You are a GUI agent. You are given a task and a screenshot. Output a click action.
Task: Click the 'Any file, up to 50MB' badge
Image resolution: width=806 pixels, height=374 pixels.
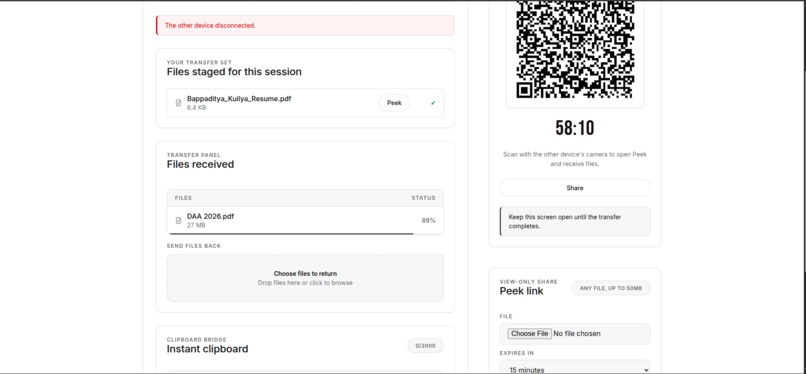(x=611, y=288)
